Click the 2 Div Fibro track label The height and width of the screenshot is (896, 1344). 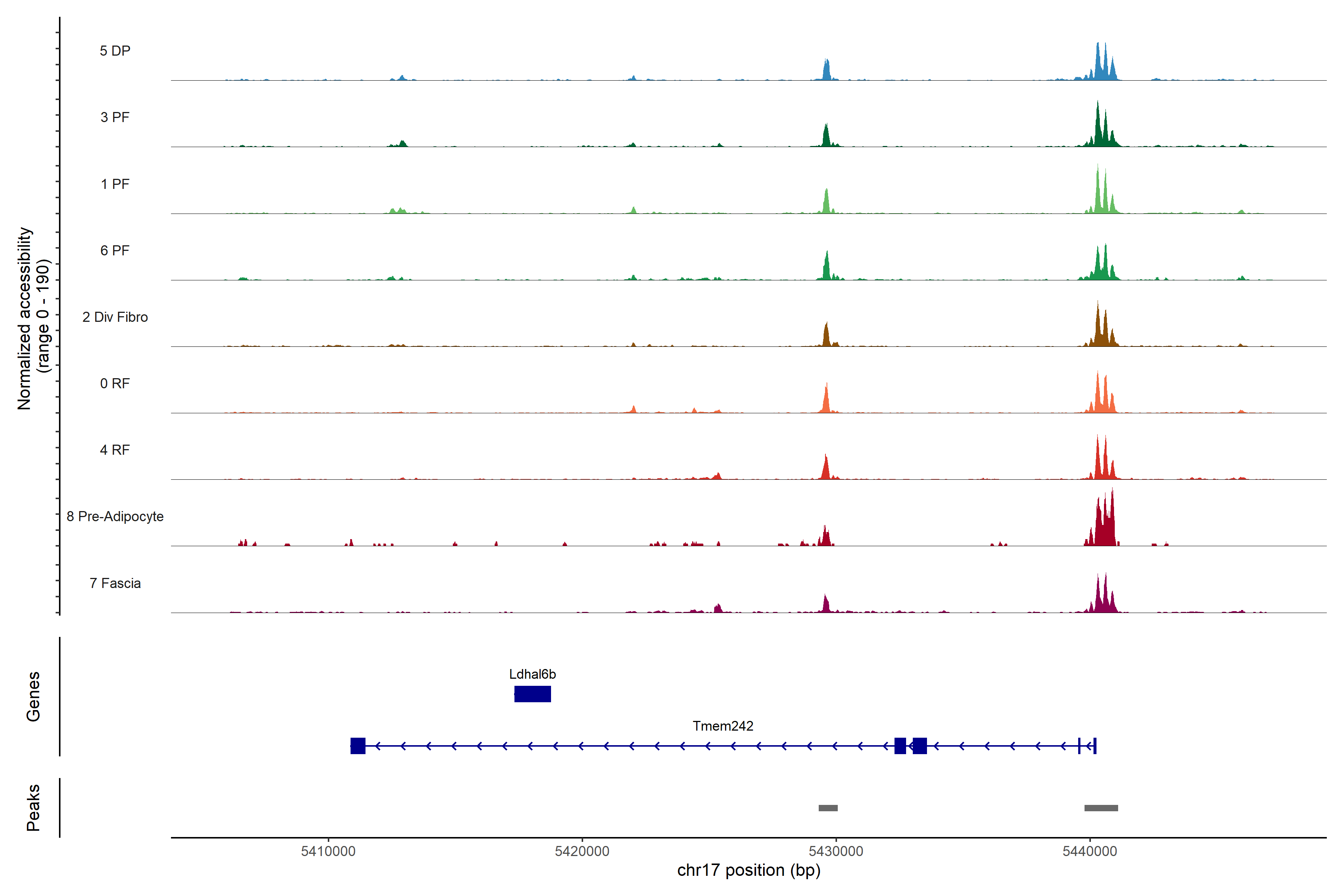(x=115, y=317)
